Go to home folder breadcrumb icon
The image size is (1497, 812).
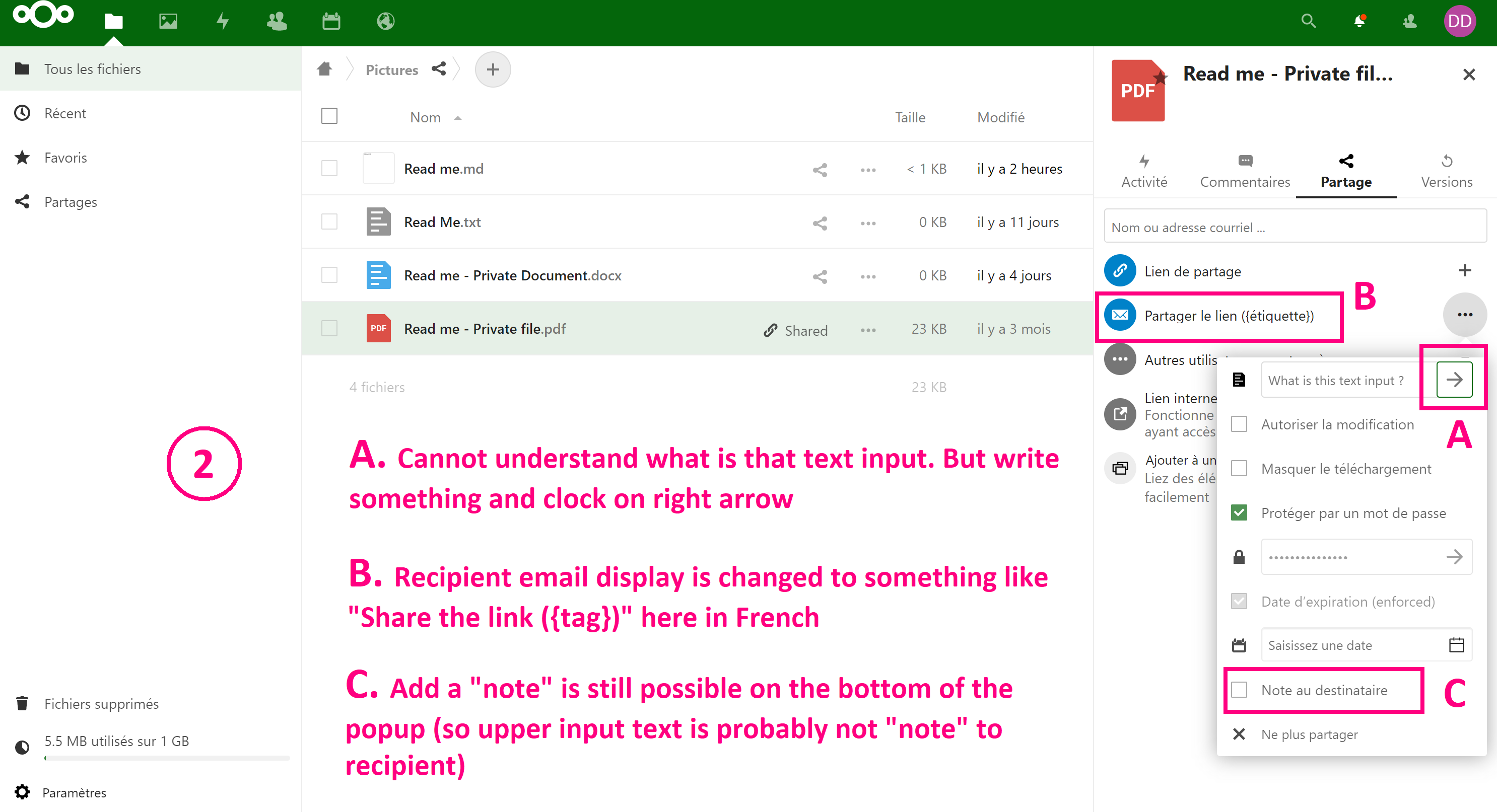coord(325,69)
